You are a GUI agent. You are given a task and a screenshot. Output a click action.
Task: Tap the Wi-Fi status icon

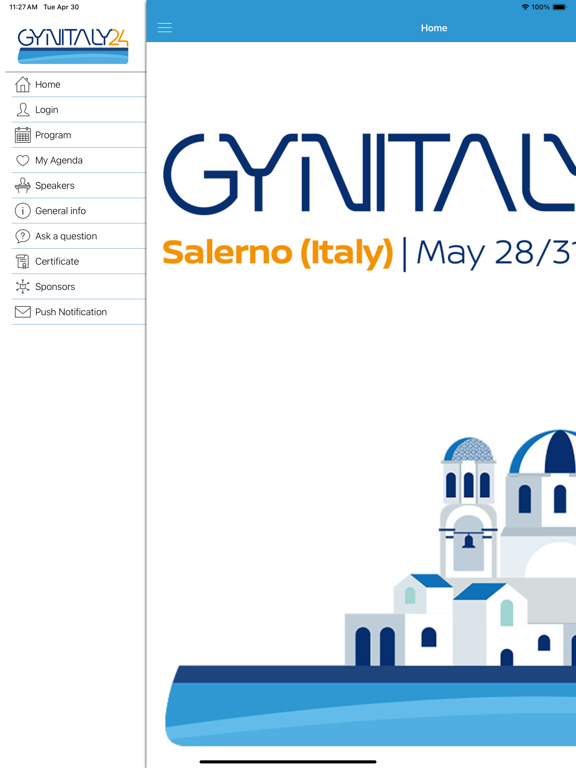click(x=525, y=7)
